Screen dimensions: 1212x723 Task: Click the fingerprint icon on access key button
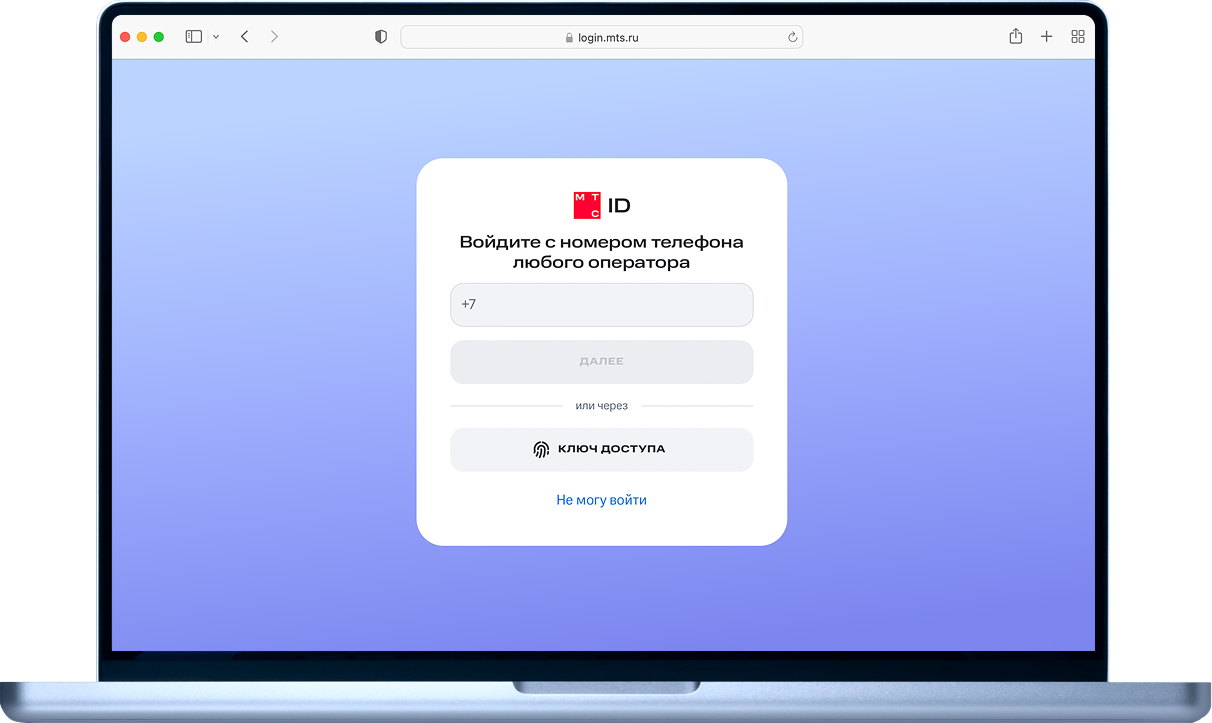[x=541, y=450]
